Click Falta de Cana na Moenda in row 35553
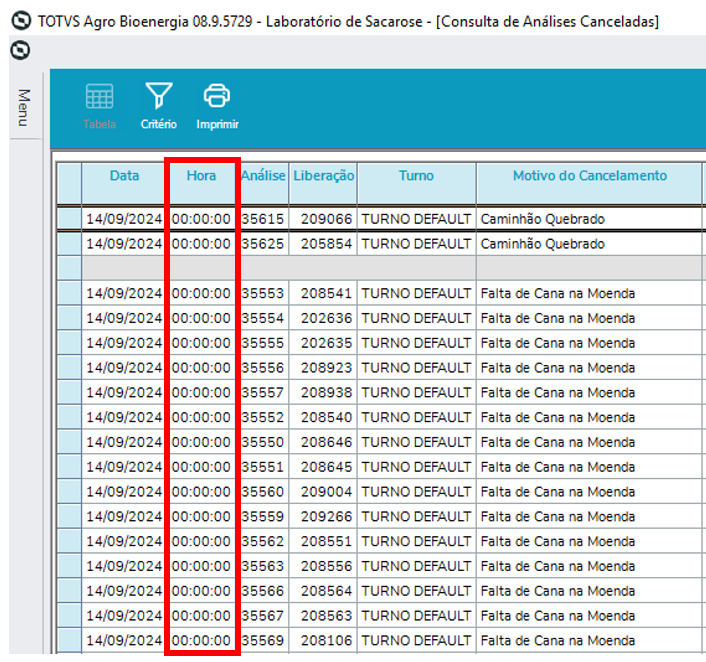Image resolution: width=706 pixels, height=662 pixels. (557, 294)
